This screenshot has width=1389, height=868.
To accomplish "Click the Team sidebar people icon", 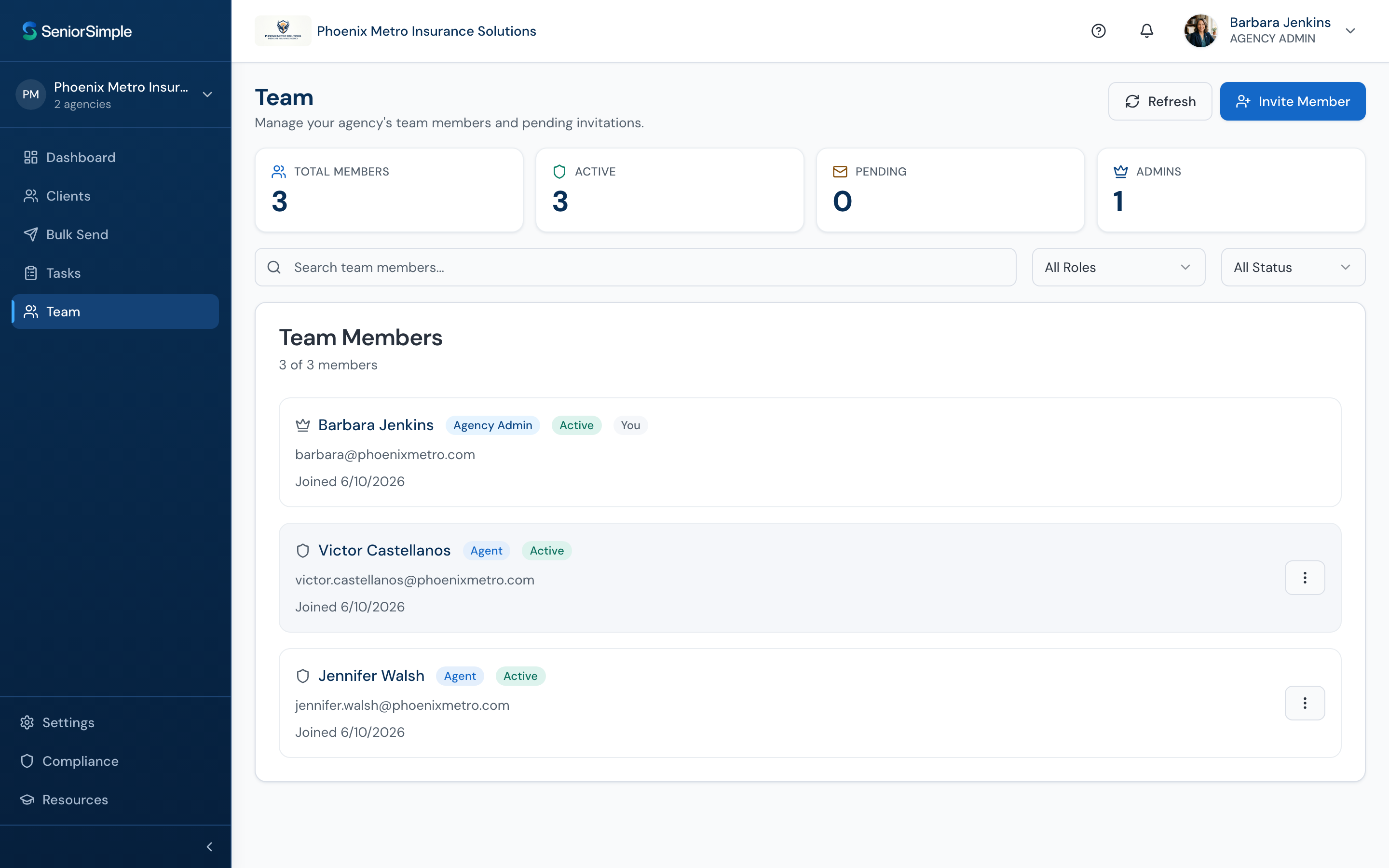I will [x=31, y=312].
